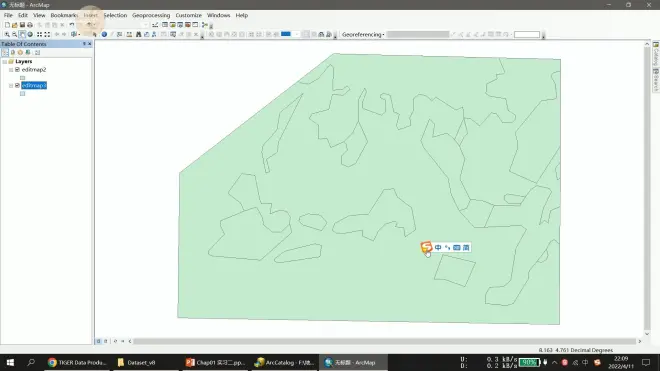Collapse the editmap2 layer legend
The width and height of the screenshot is (660, 371).
pos(11,70)
